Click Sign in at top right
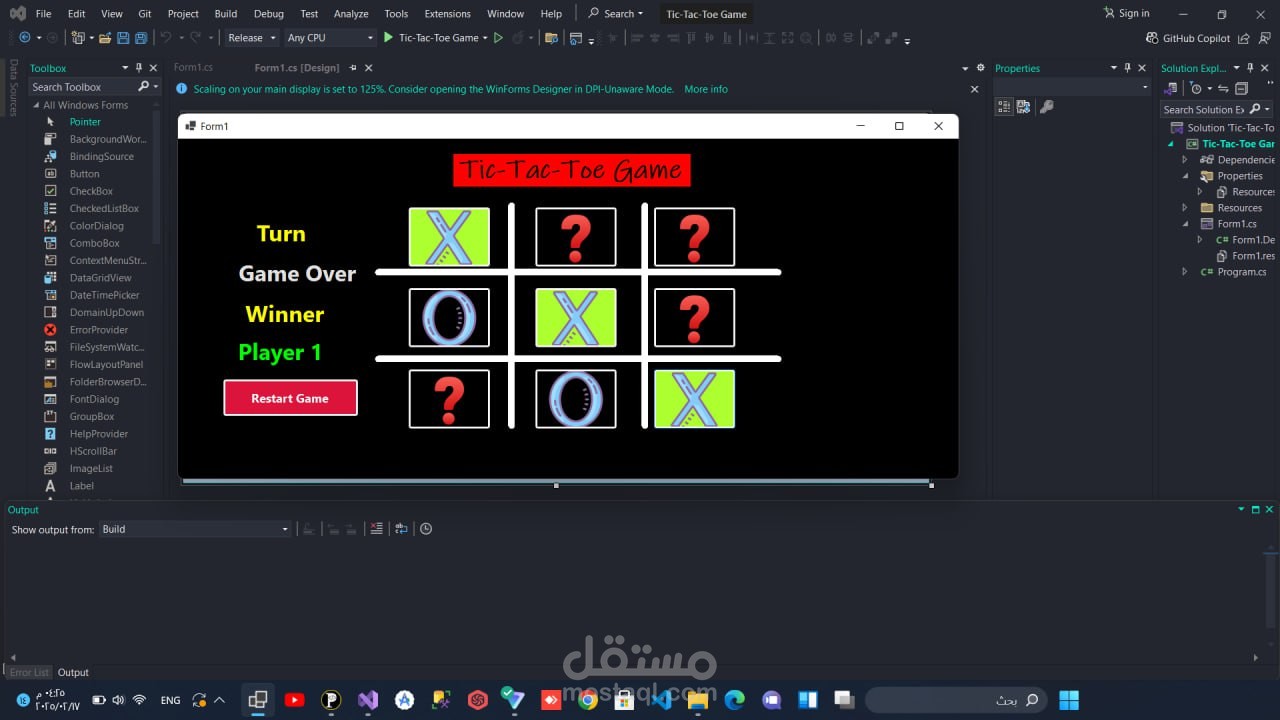Image resolution: width=1280 pixels, height=720 pixels. pyautogui.click(x=1127, y=14)
